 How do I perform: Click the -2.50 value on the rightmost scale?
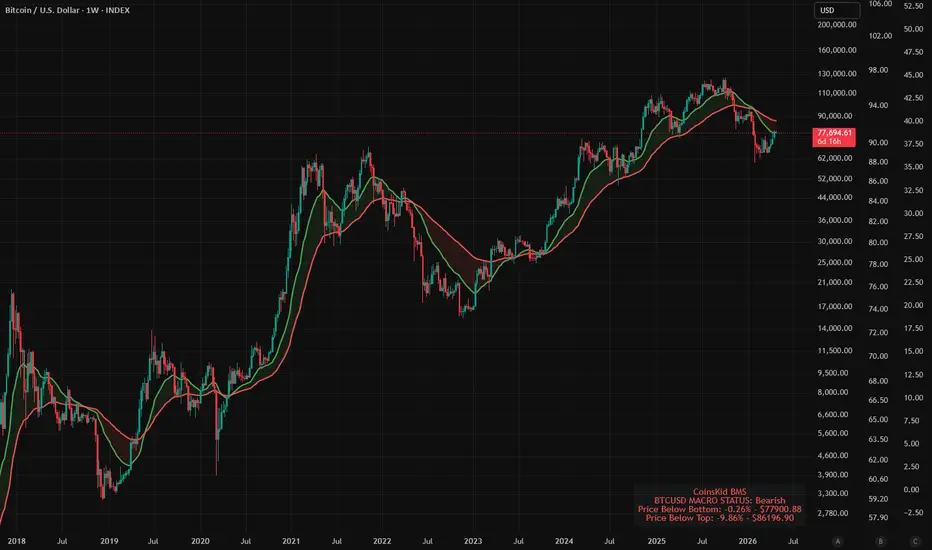[914, 513]
